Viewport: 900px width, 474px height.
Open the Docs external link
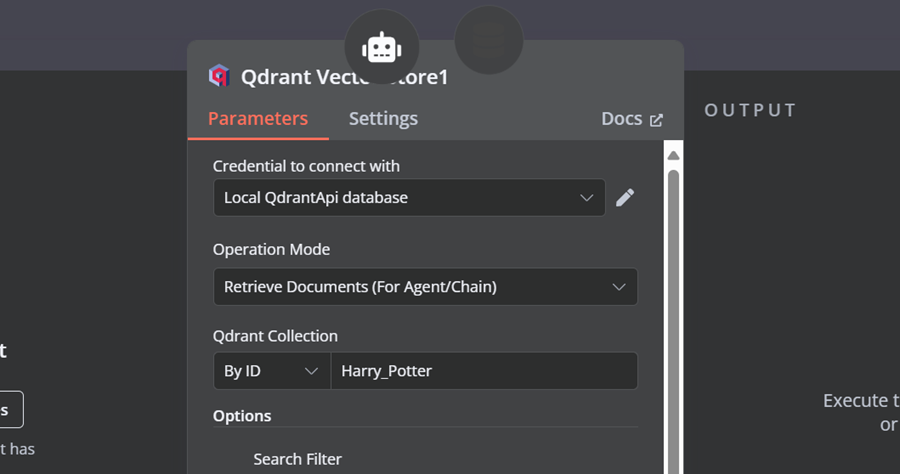[632, 119]
